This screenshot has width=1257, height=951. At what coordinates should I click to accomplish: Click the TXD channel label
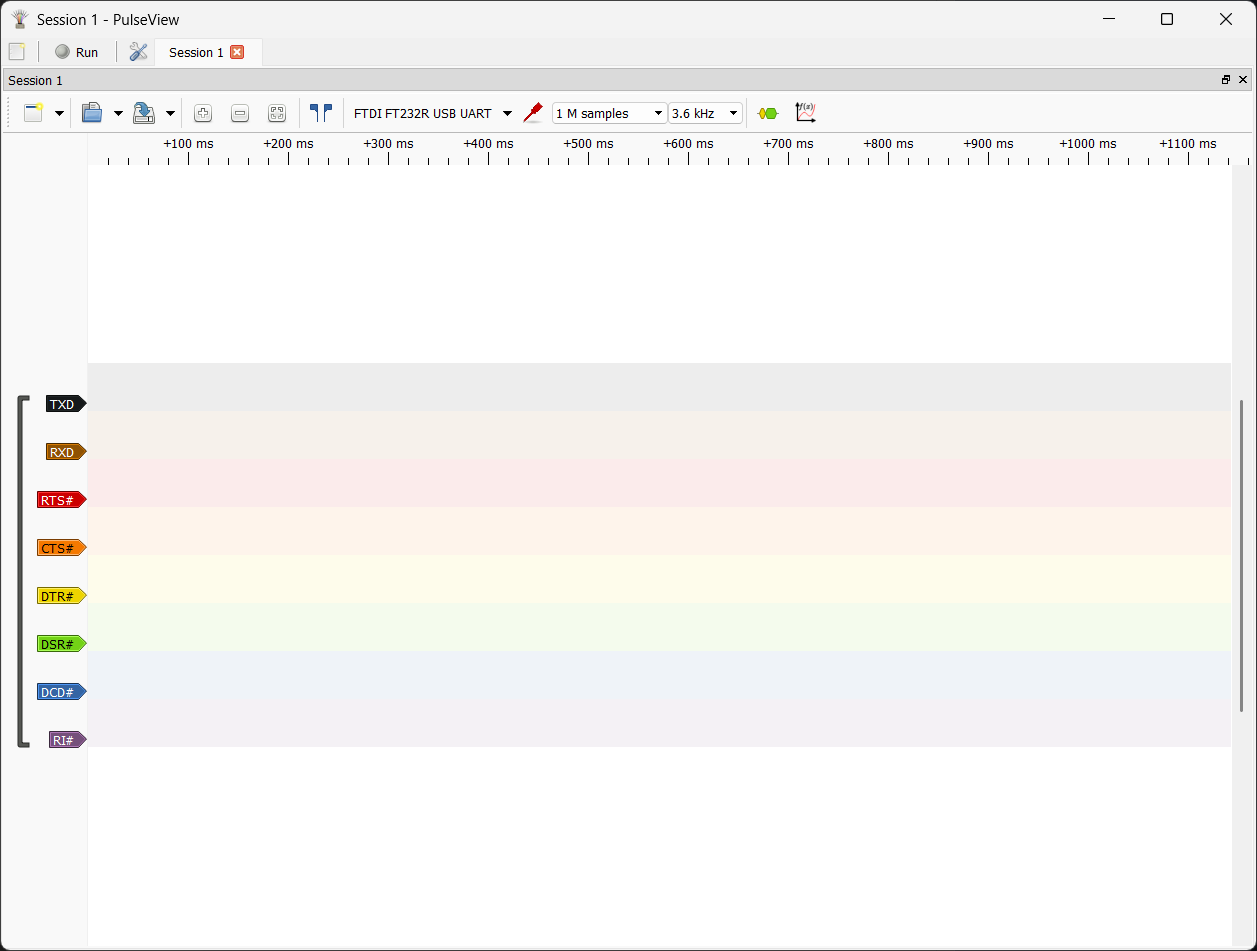tap(63, 404)
